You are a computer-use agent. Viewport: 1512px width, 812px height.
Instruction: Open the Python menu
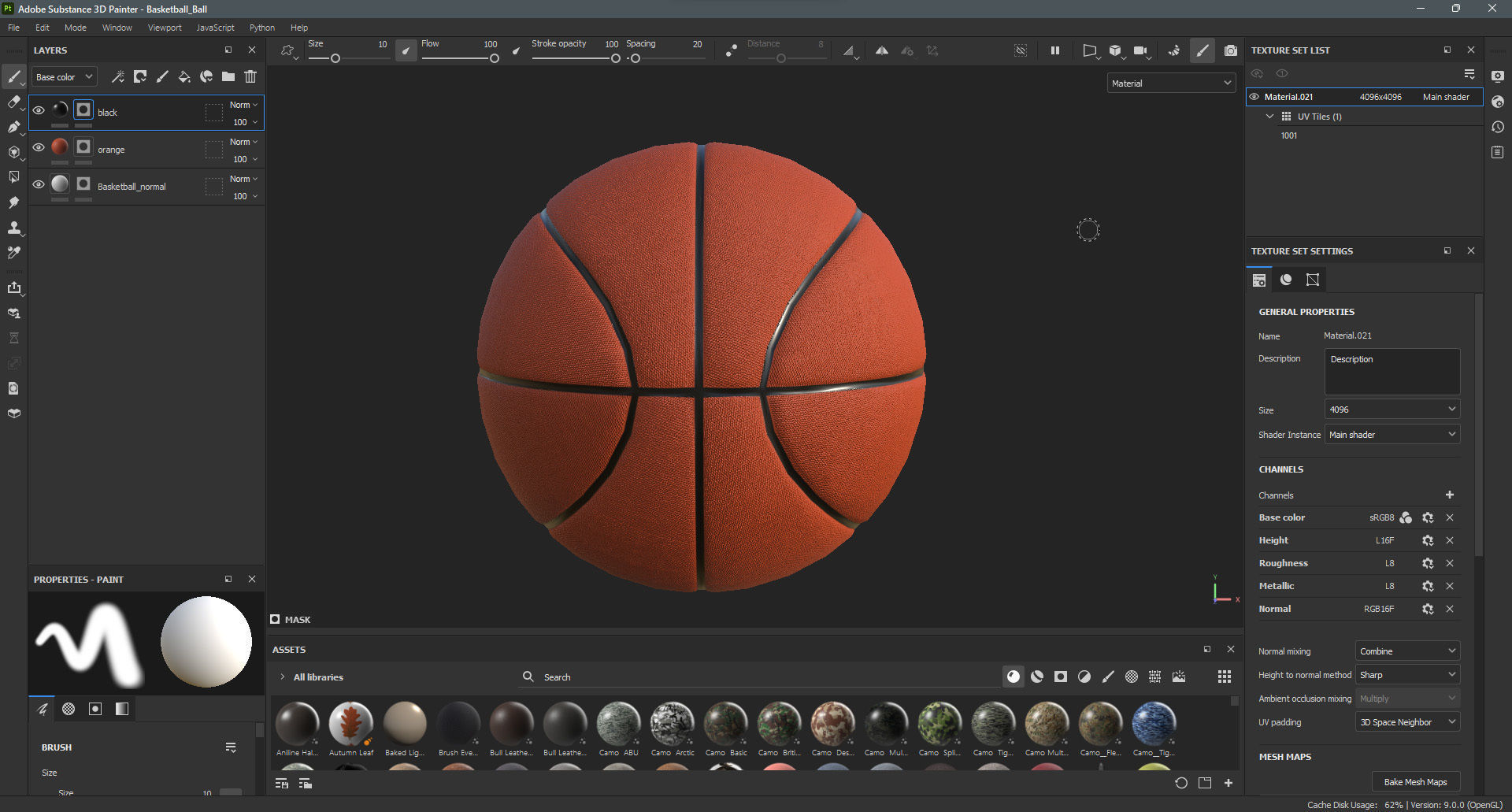tap(262, 28)
